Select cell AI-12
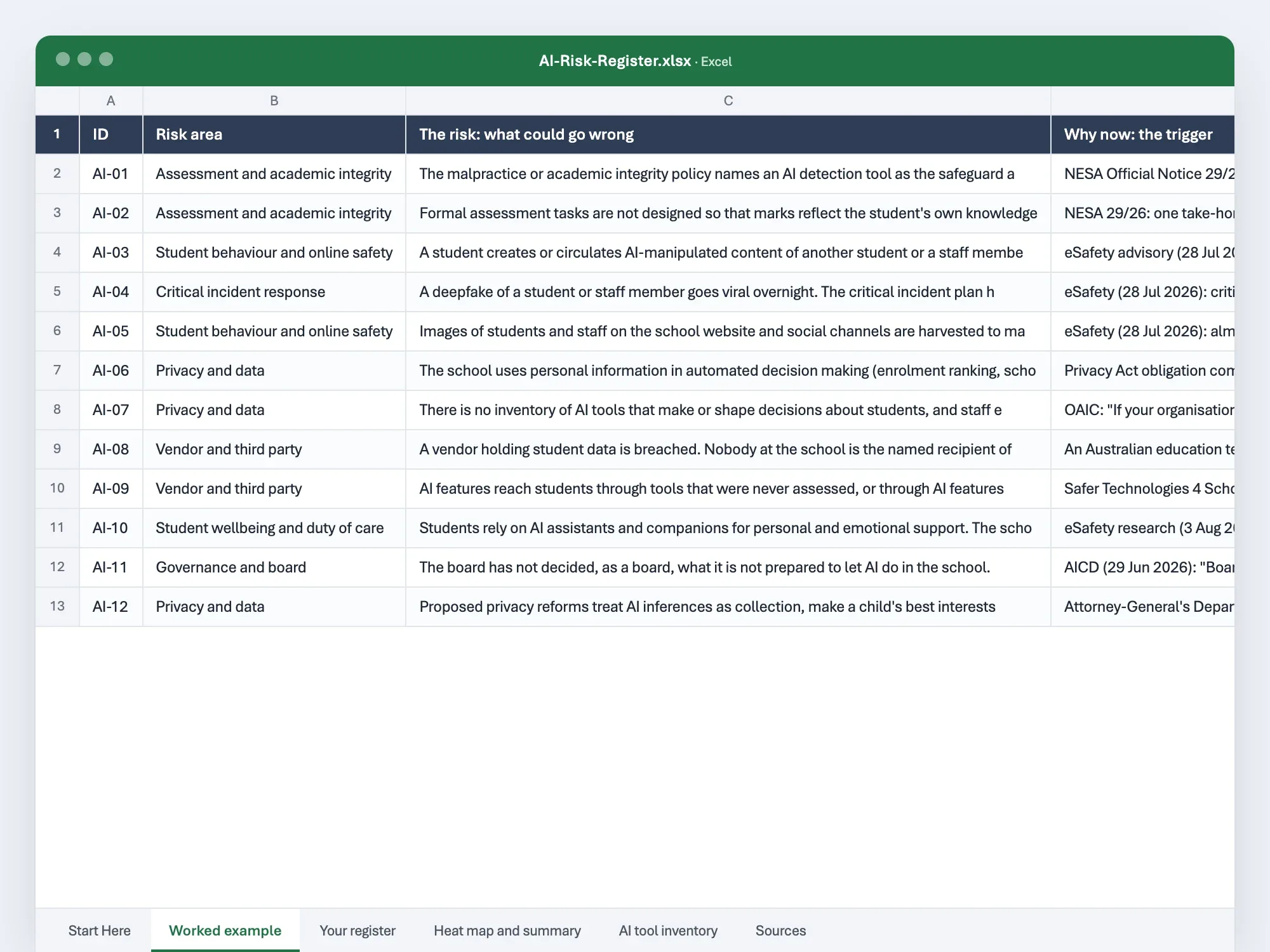This screenshot has width=1270, height=952. click(111, 607)
